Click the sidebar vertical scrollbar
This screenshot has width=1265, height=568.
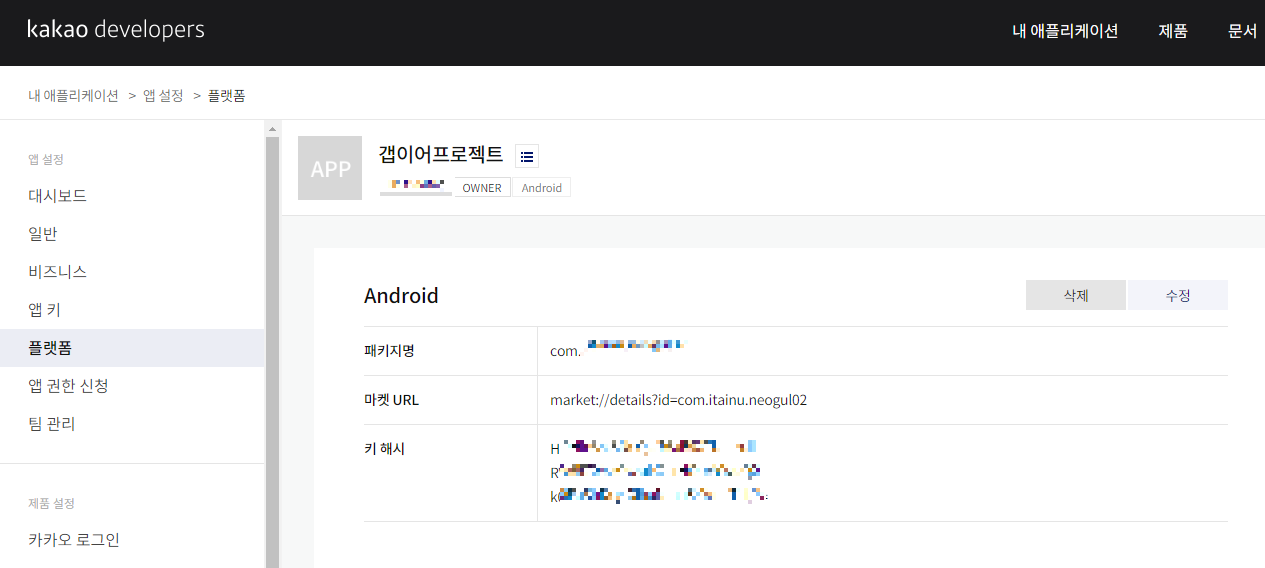272,352
